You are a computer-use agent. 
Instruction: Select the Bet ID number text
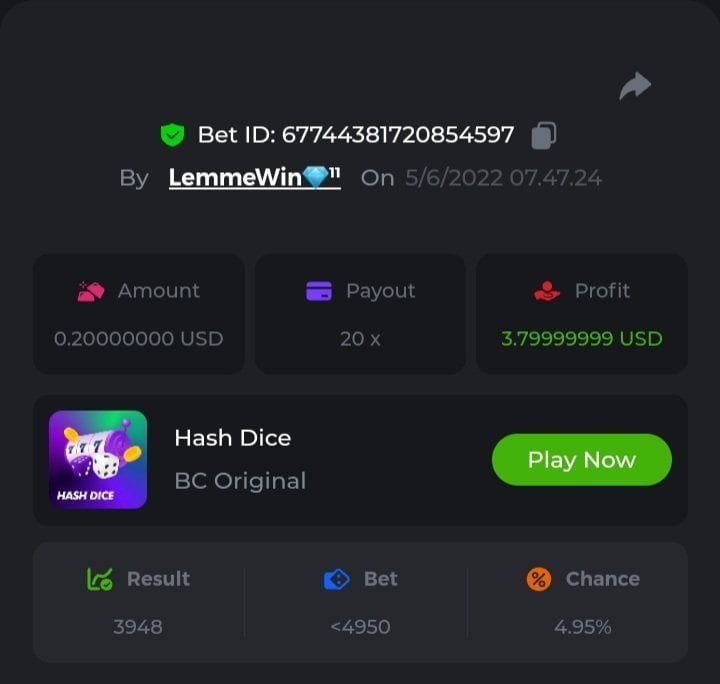point(398,134)
